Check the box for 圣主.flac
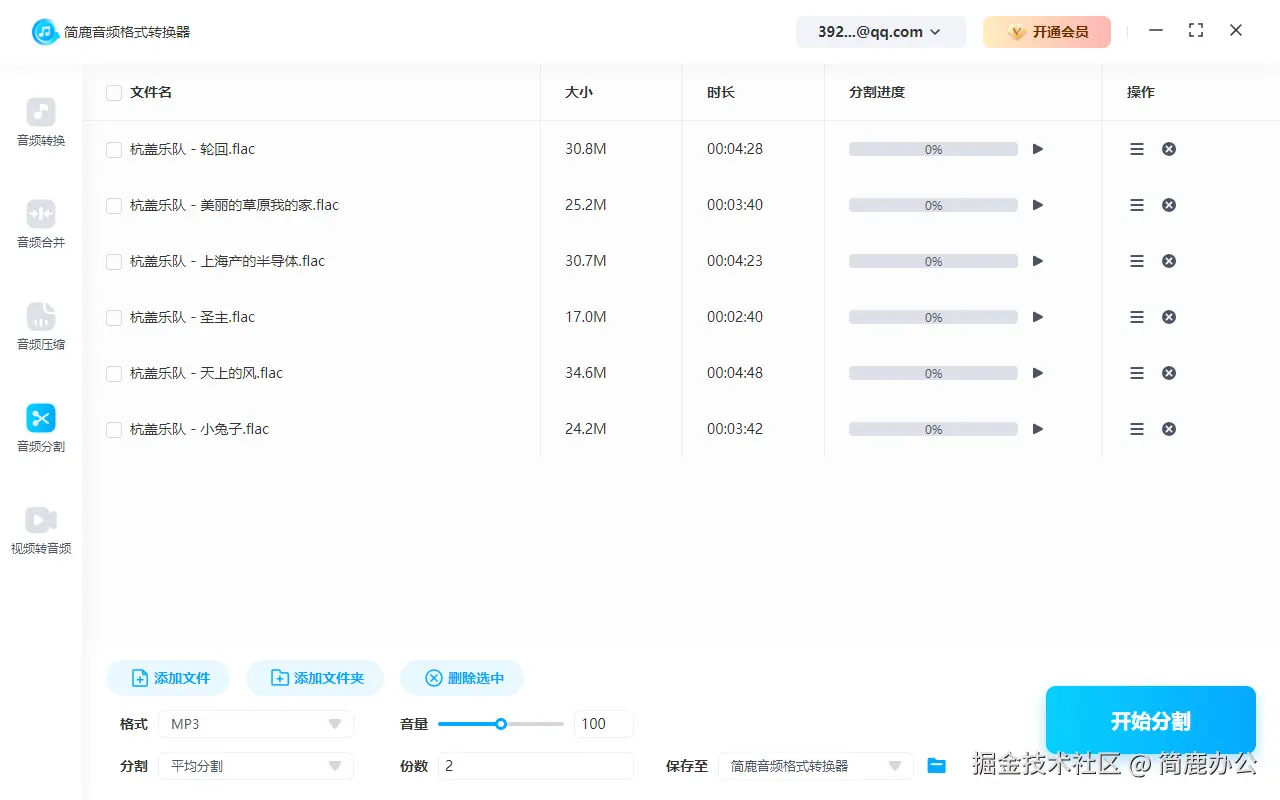The image size is (1280, 800). pos(114,318)
